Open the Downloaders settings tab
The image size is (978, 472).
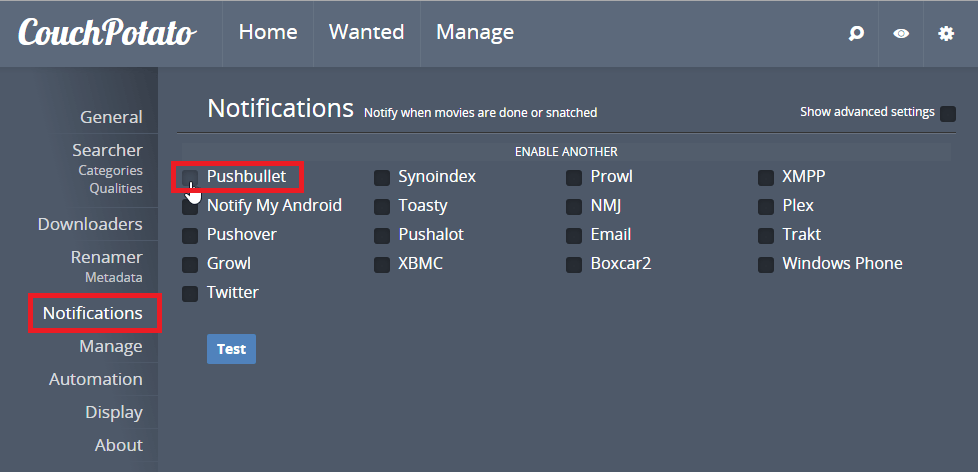pos(90,224)
